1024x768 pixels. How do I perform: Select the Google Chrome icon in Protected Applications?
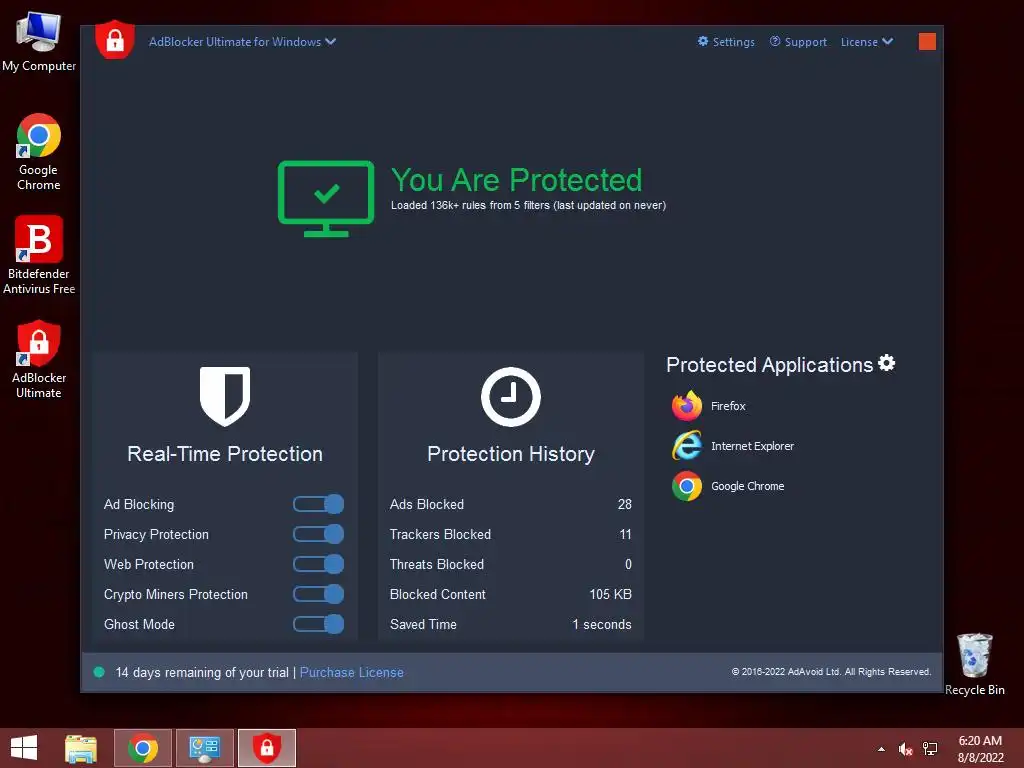pyautogui.click(x=686, y=486)
